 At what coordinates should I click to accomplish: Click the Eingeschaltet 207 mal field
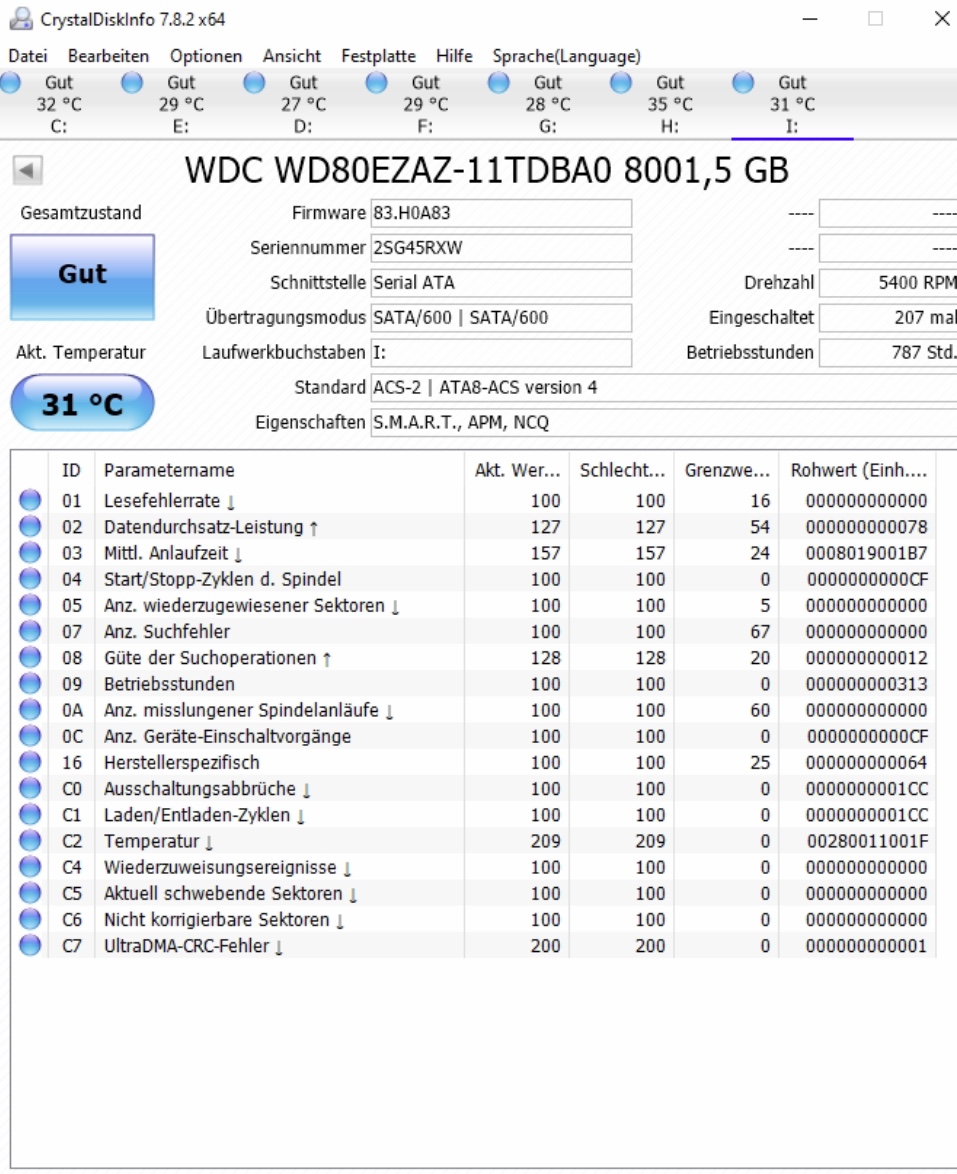888,317
